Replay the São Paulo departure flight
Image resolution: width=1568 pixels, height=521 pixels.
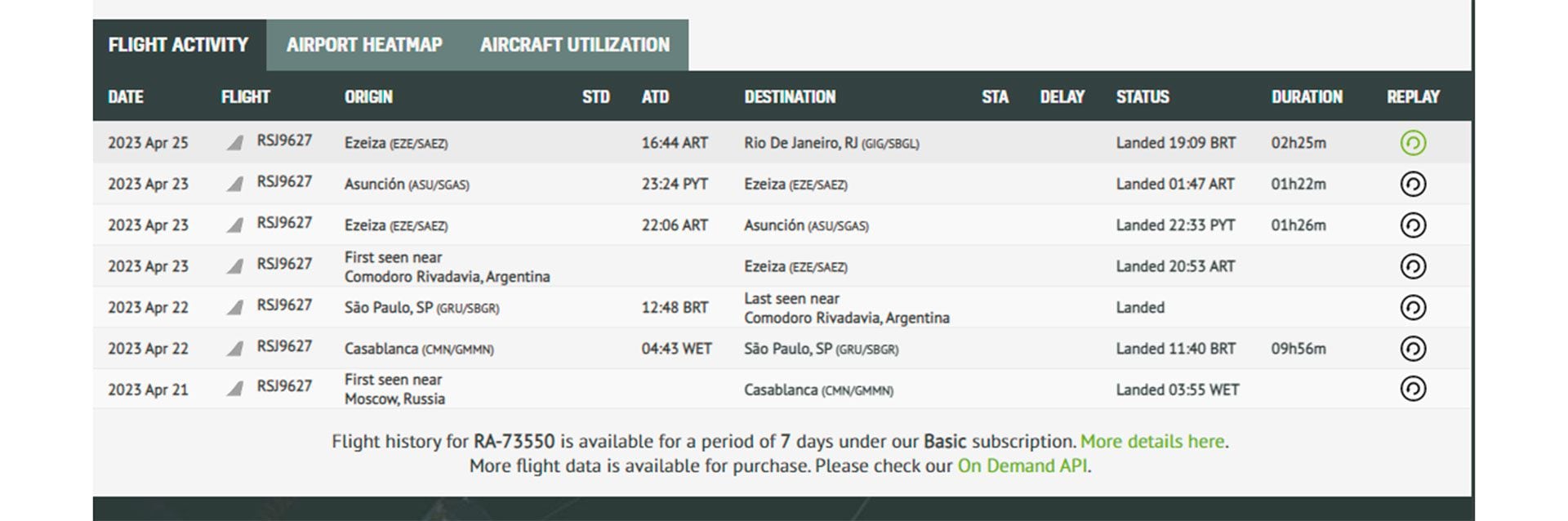pos(1413,307)
